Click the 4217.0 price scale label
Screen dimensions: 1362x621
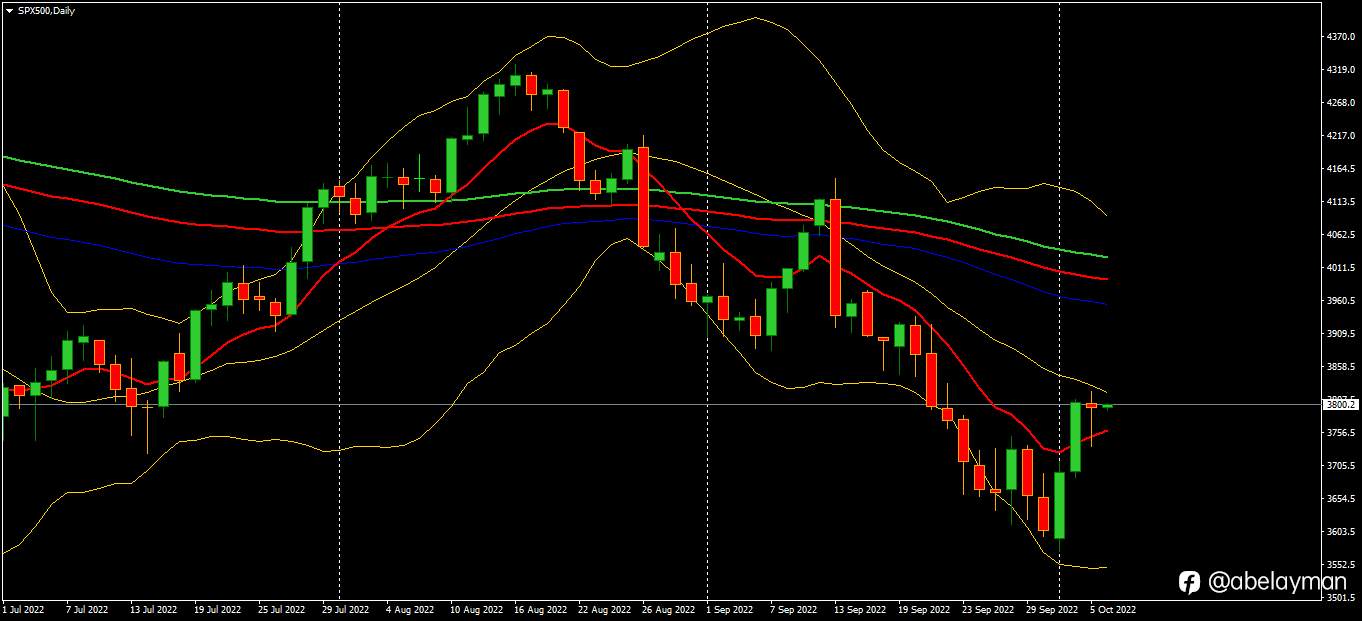pos(1340,136)
